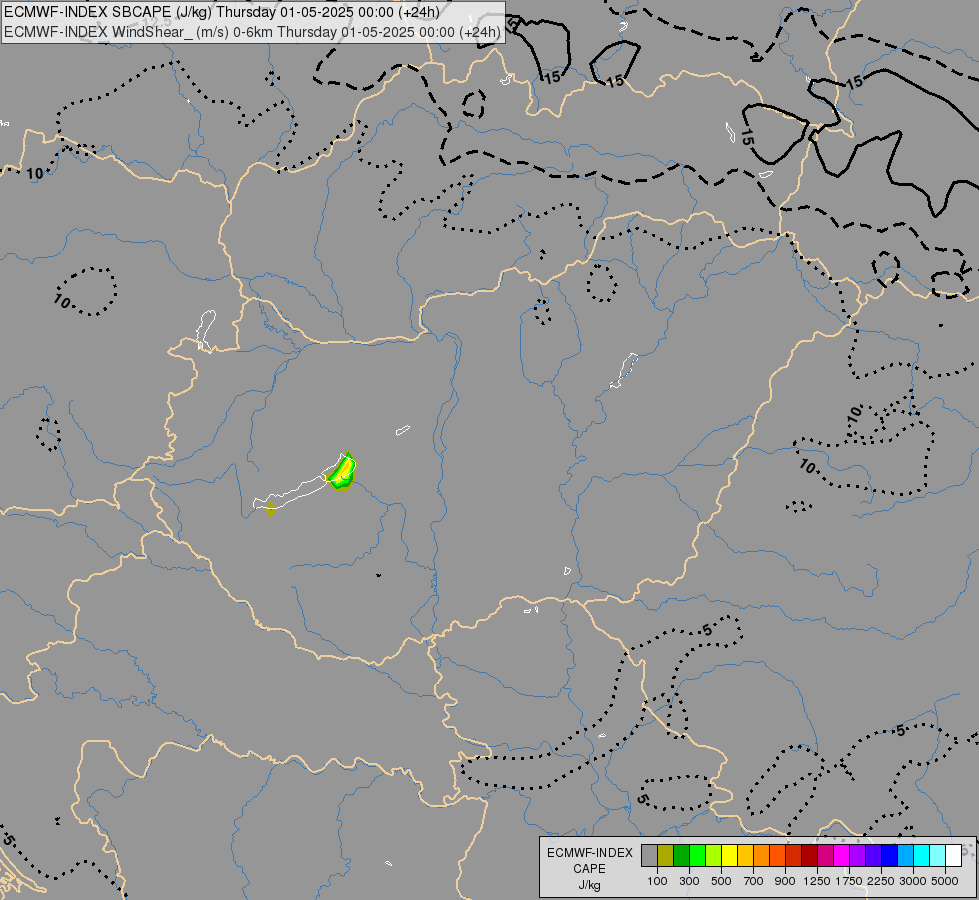Screen dimensions: 979x900
Task: Click the sky blue swatch before 3000
Action: [x=905, y=856]
